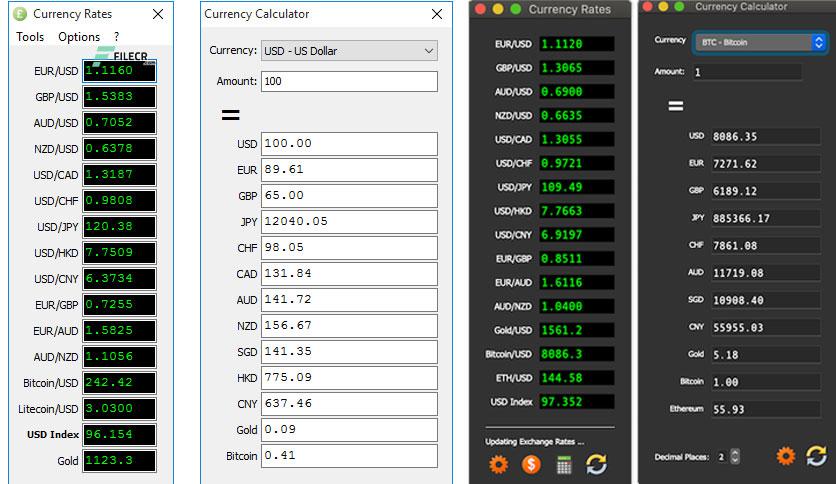Click the dark USD/CAD rate 1.3055
The height and width of the screenshot is (484, 836).
click(x=576, y=139)
